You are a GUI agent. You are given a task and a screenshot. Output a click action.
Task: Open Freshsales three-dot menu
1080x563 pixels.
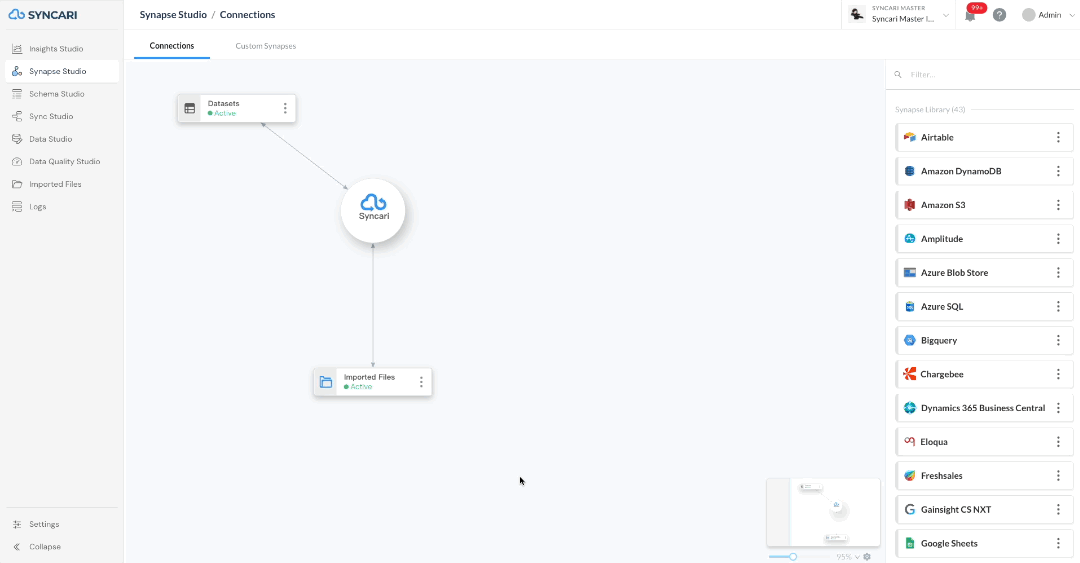[x=1059, y=475]
